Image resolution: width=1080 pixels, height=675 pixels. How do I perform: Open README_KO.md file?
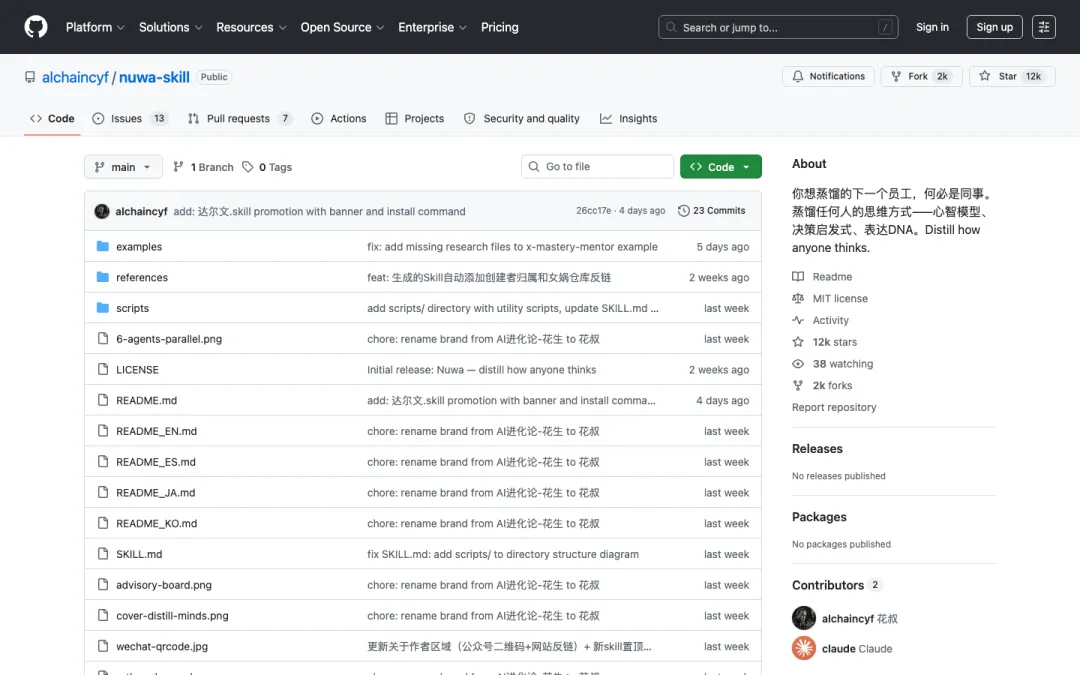pos(156,523)
